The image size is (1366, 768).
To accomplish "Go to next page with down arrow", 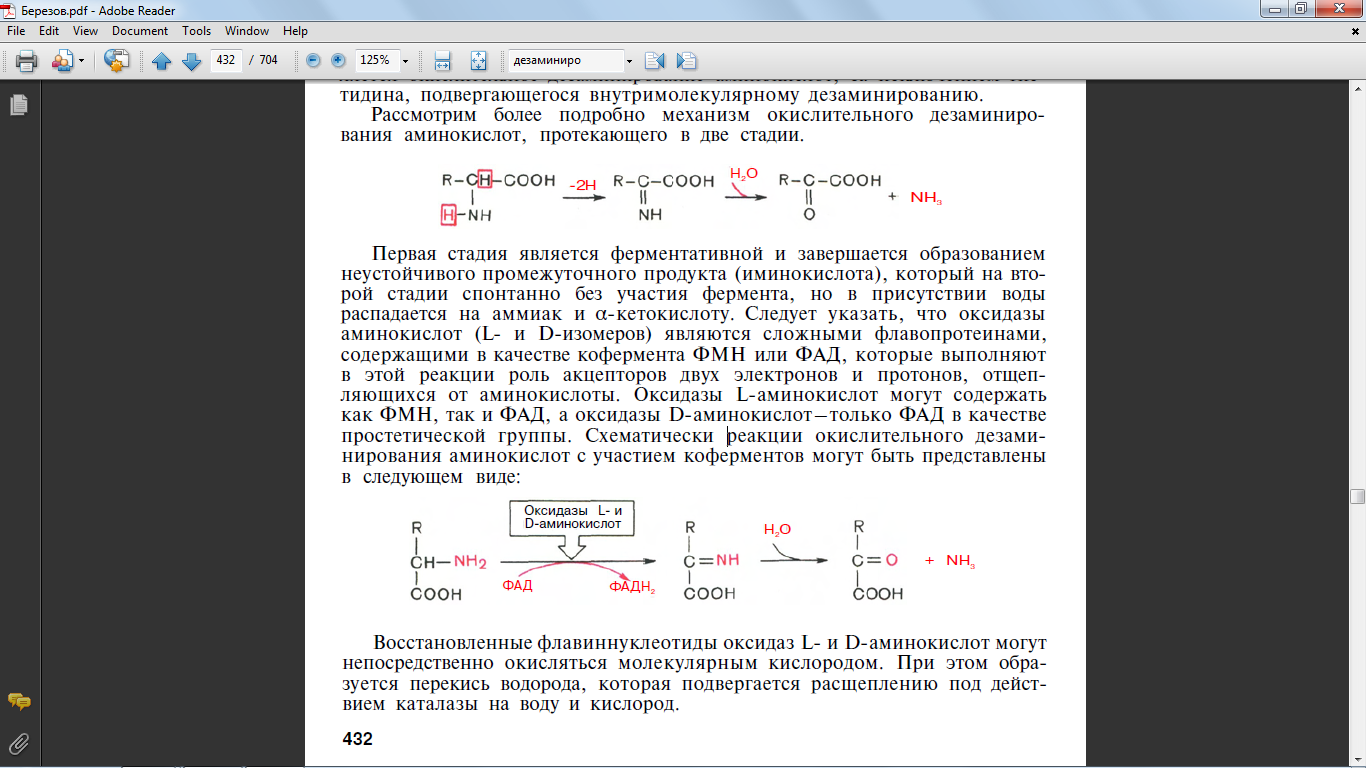I will click(191, 61).
